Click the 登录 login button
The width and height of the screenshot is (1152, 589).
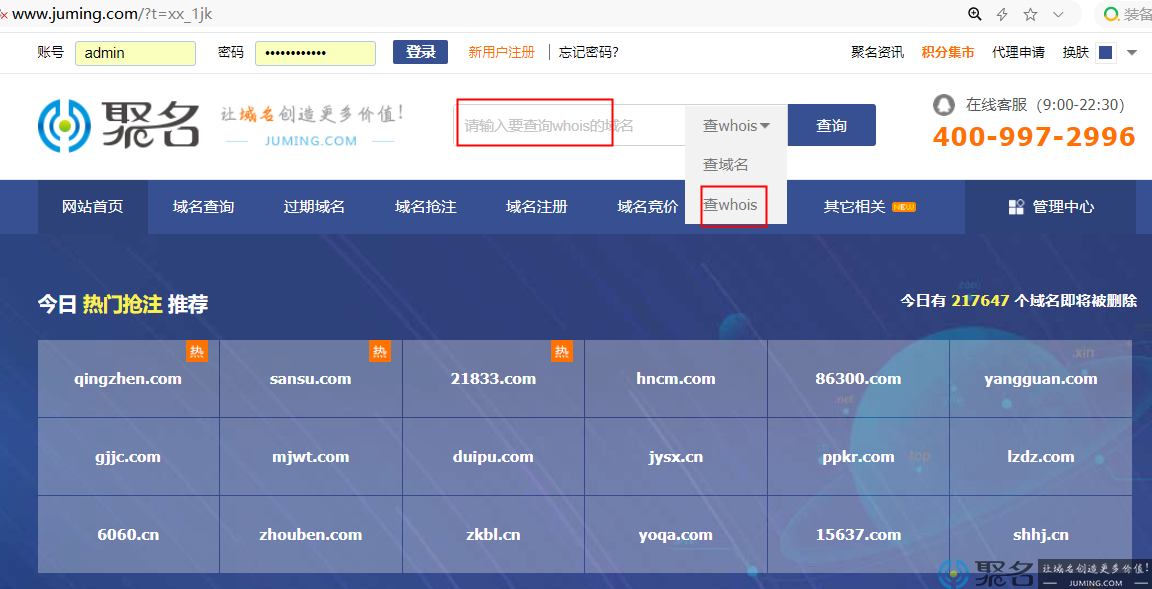(420, 52)
